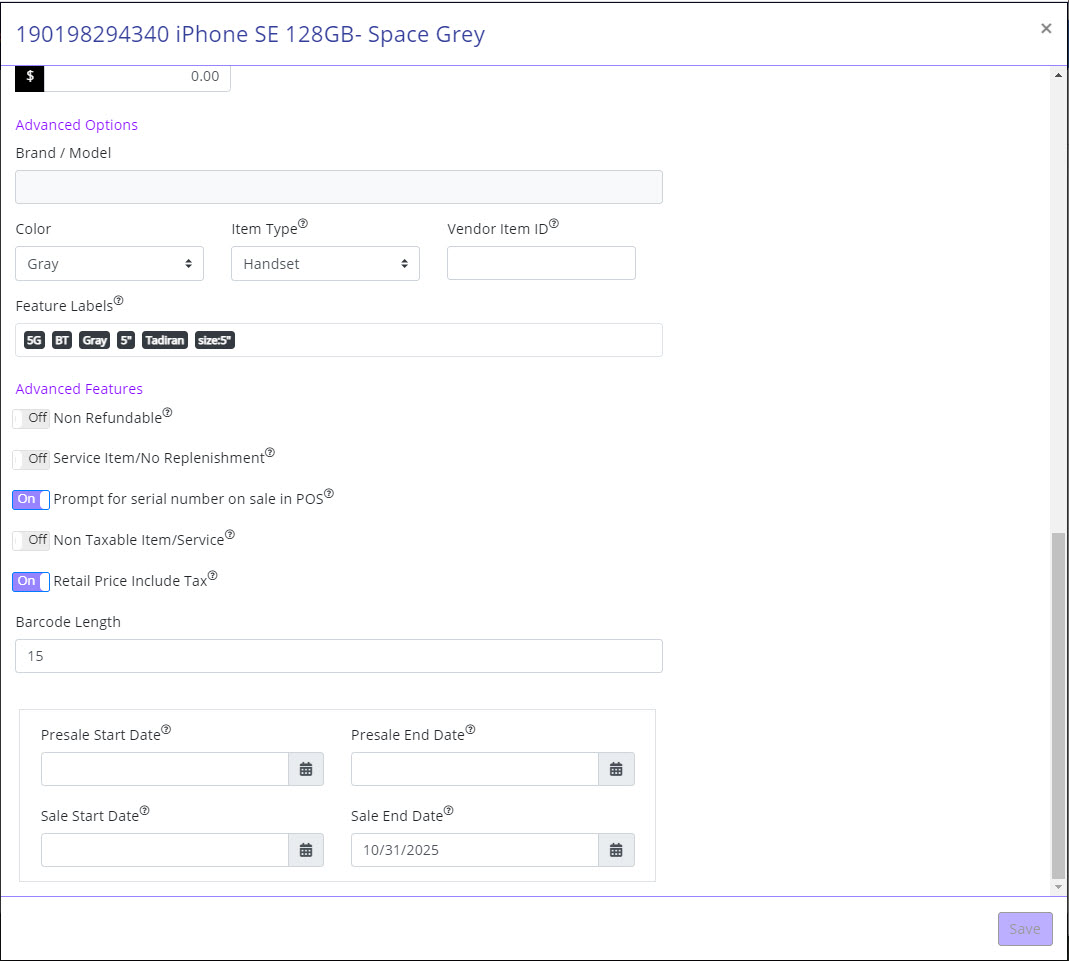Click the Vendor Item ID input field
The width and height of the screenshot is (1069, 961).
(x=541, y=263)
